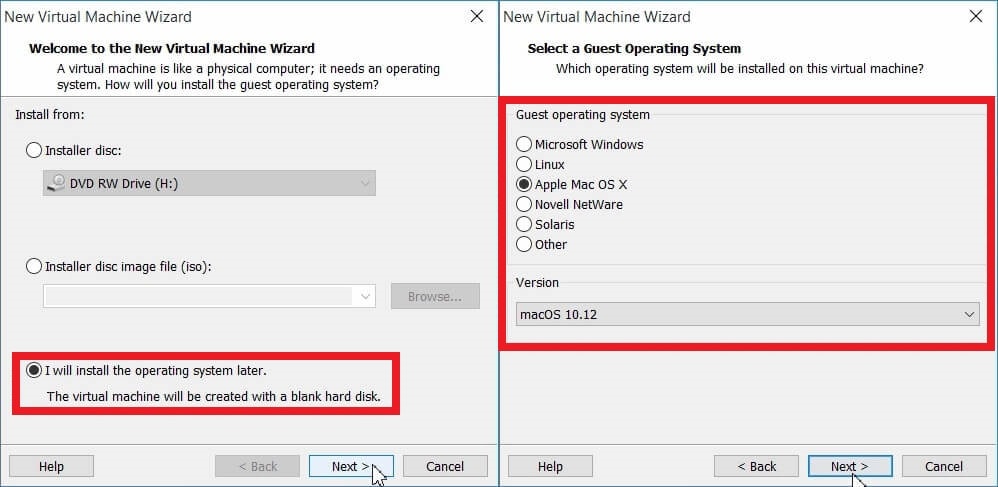Click the 'Version' label text

coord(537,283)
